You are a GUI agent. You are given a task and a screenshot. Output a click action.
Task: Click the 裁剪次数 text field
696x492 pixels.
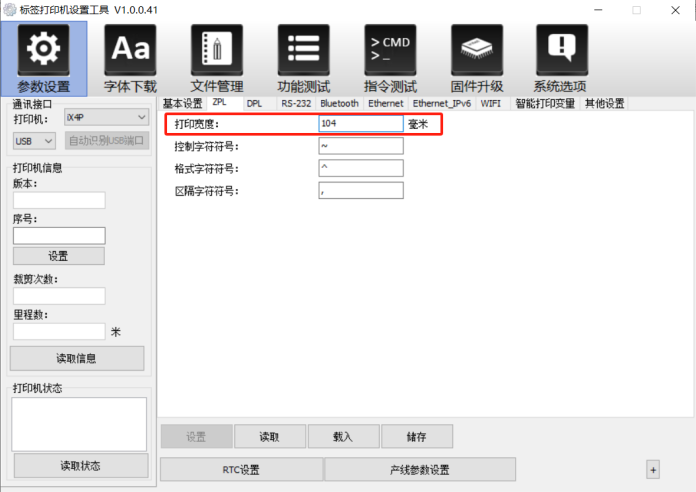point(59,296)
